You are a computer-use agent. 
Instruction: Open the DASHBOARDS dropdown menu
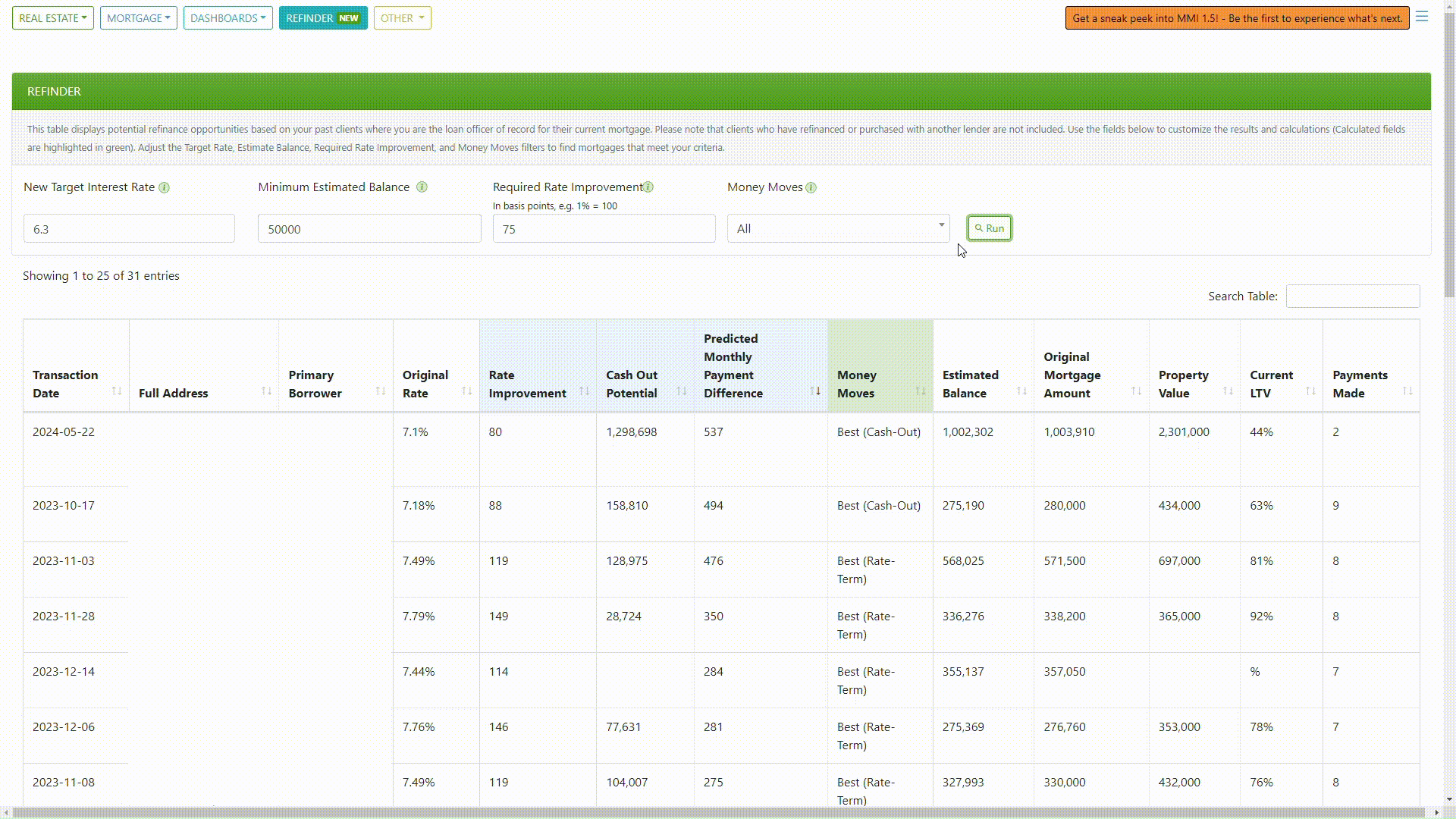pyautogui.click(x=227, y=18)
